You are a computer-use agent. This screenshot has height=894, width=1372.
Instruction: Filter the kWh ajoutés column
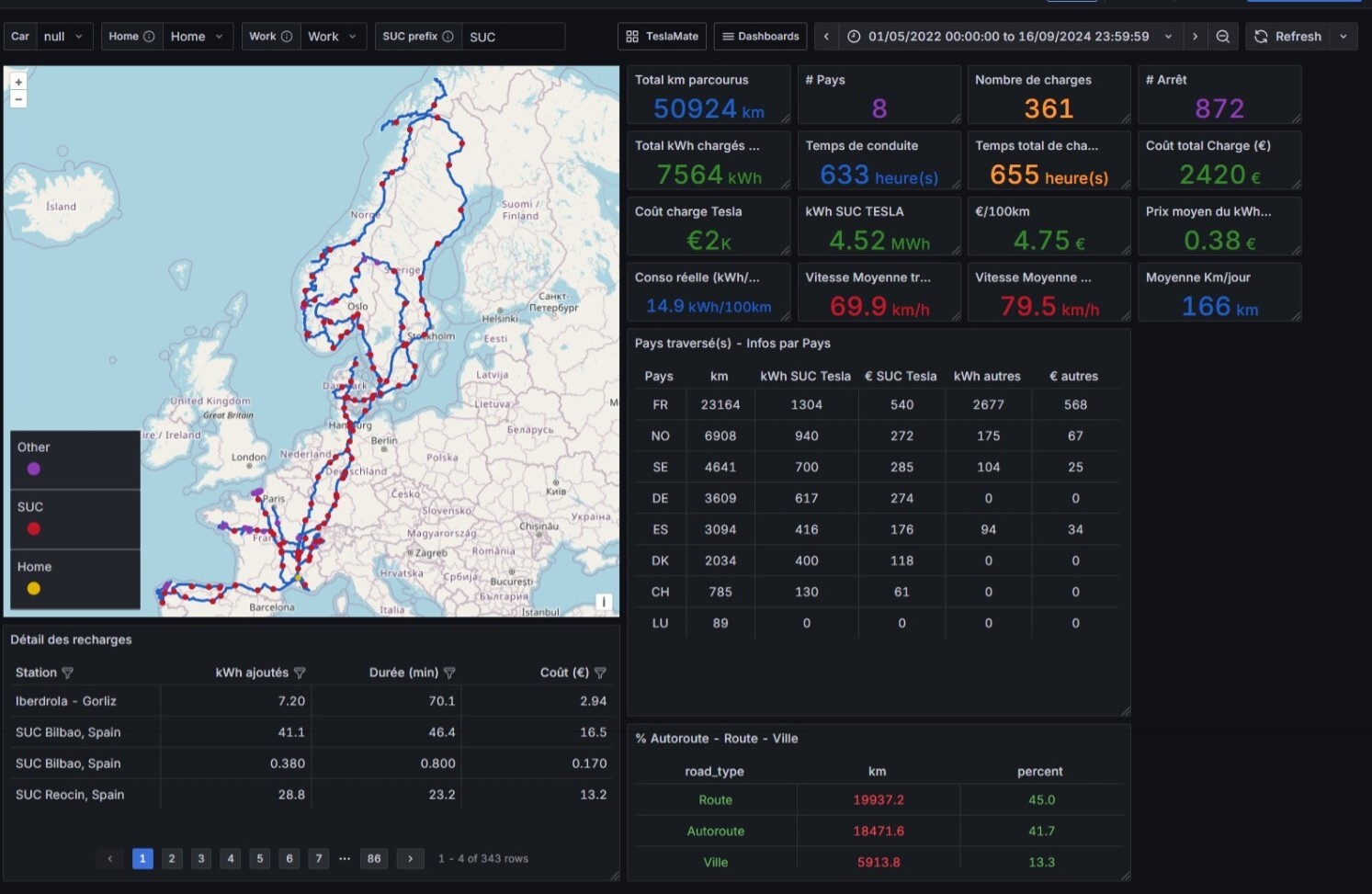pyautogui.click(x=300, y=673)
